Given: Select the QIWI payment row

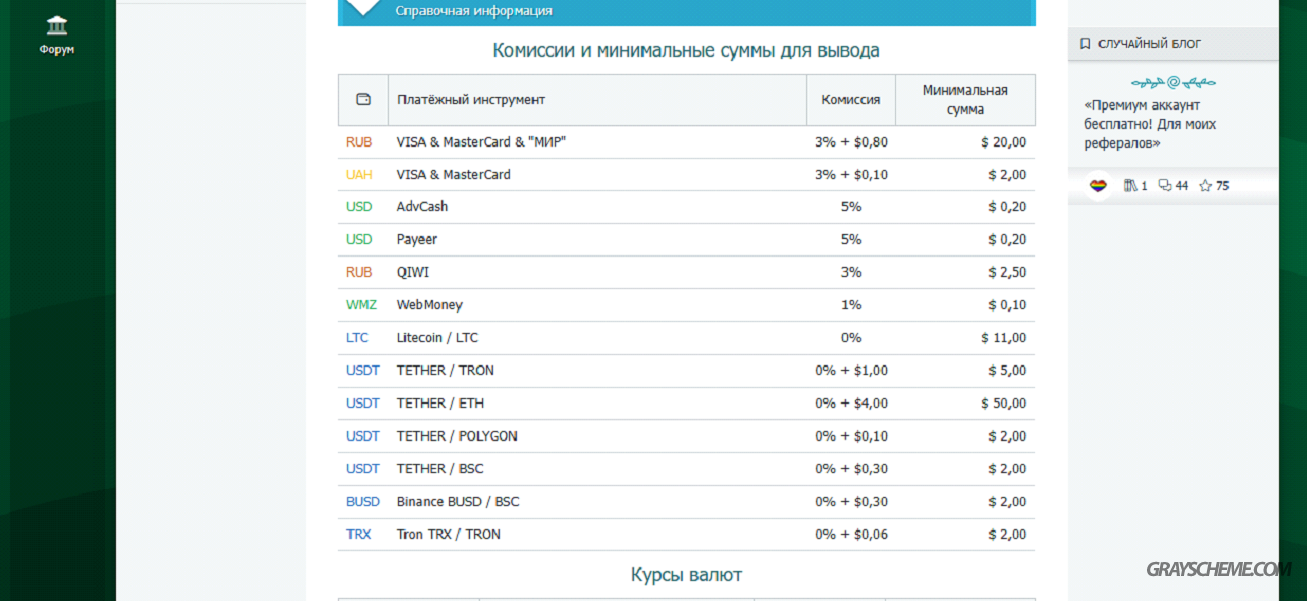Looking at the screenshot, I should pos(687,272).
